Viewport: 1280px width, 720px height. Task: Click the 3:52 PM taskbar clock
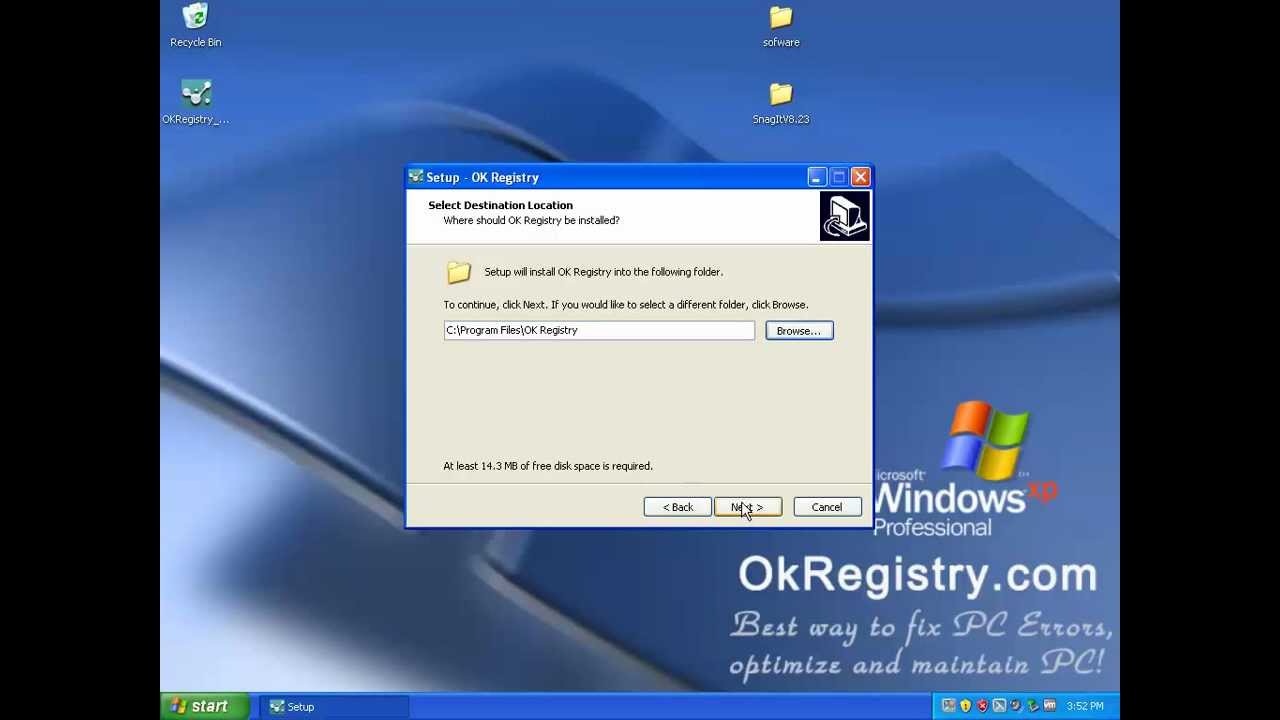1085,706
